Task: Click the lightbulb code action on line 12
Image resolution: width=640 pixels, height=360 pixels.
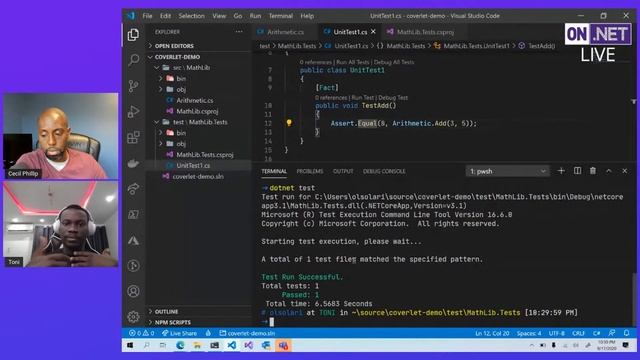Action: pyautogui.click(x=289, y=122)
